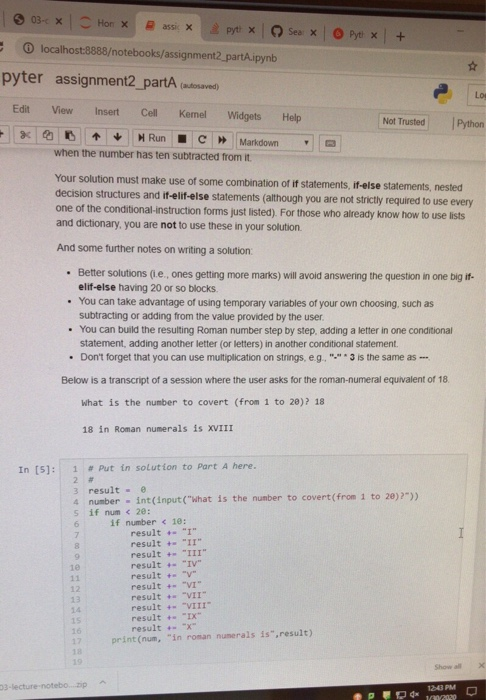
Task: Close the active assig notebook tab
Action: [x=189, y=27]
